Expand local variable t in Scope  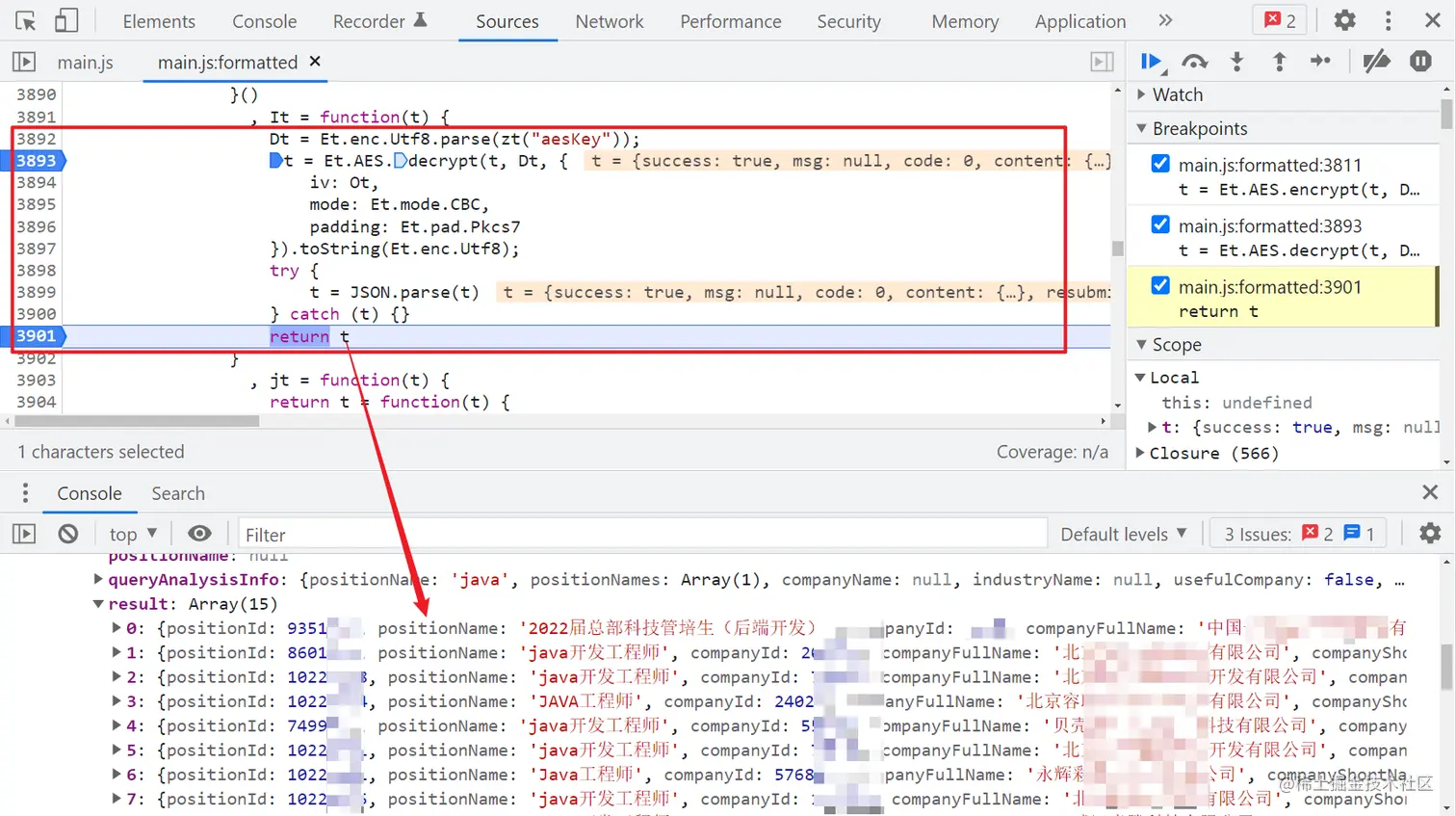(x=1153, y=427)
